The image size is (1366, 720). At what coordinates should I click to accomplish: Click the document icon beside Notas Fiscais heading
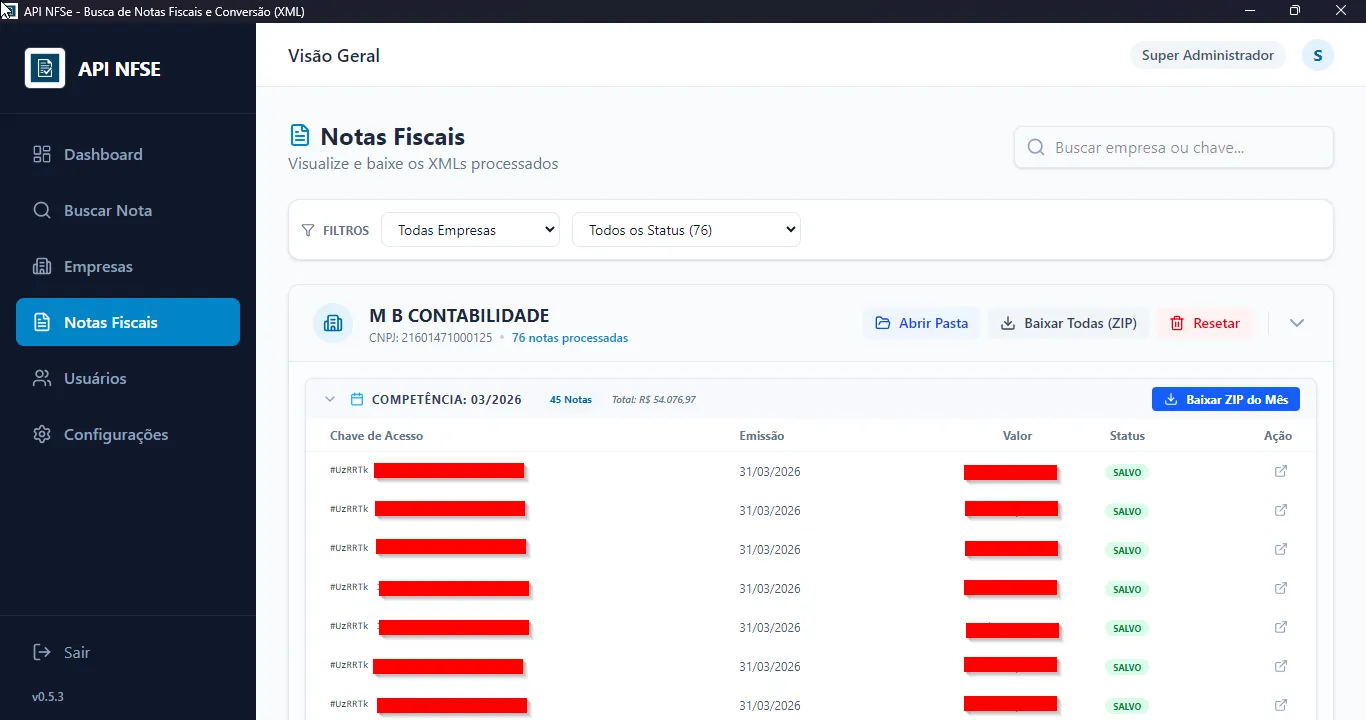tap(299, 136)
